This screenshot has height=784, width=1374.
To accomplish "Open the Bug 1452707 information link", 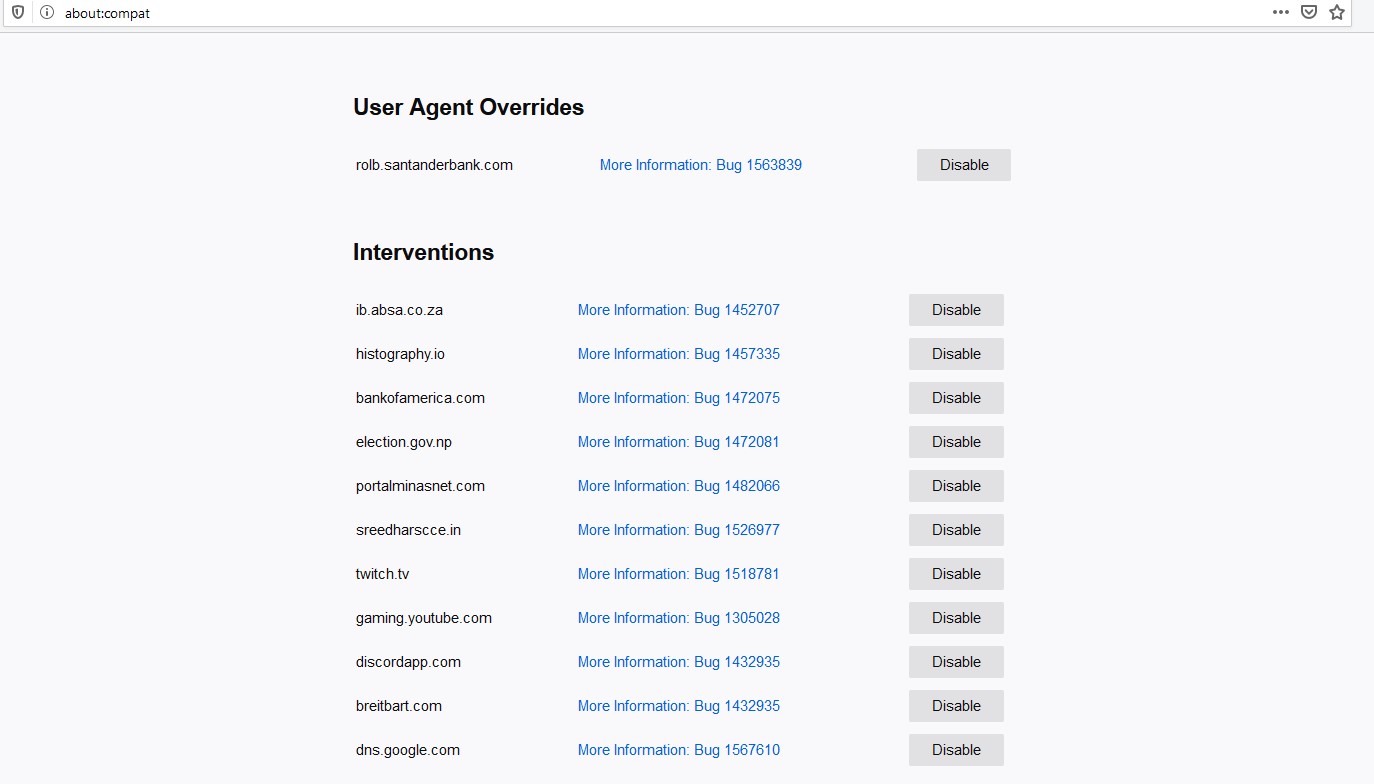I will click(x=679, y=310).
